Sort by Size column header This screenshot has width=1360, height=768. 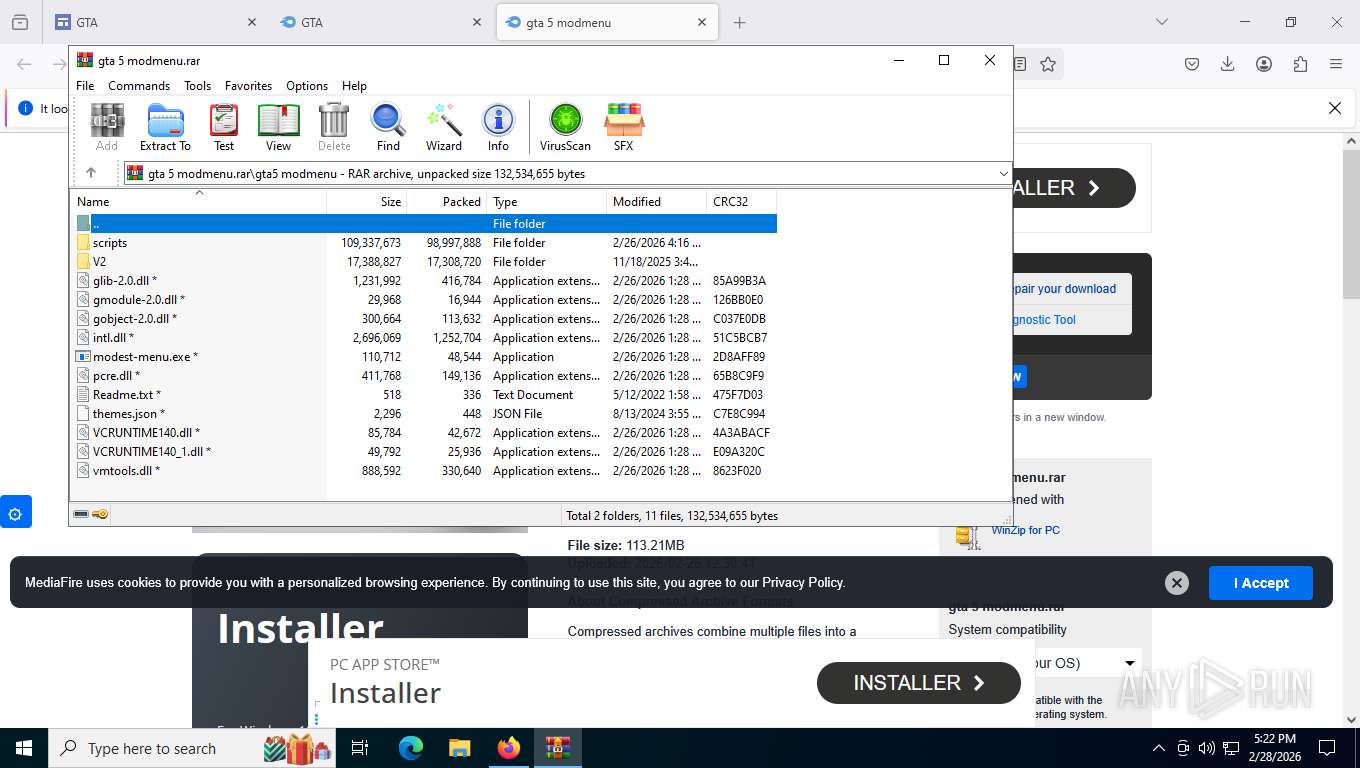click(367, 202)
